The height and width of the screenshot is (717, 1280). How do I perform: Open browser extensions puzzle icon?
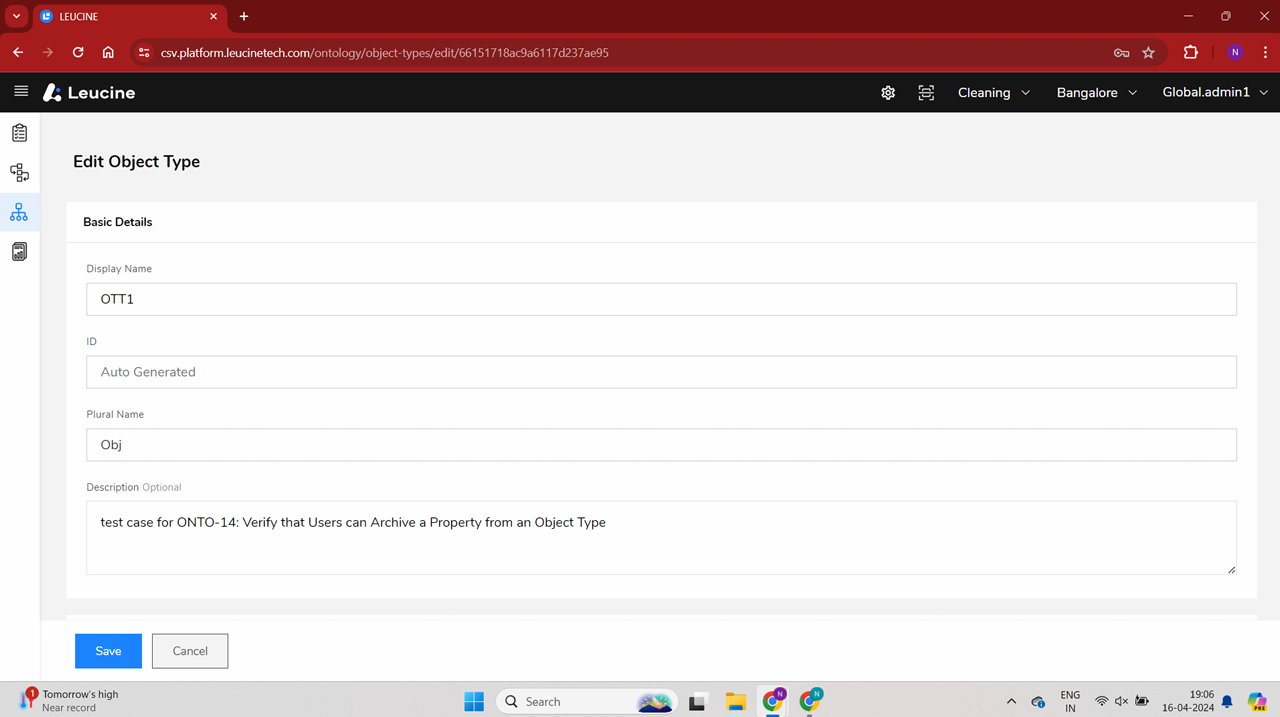[x=1190, y=52]
